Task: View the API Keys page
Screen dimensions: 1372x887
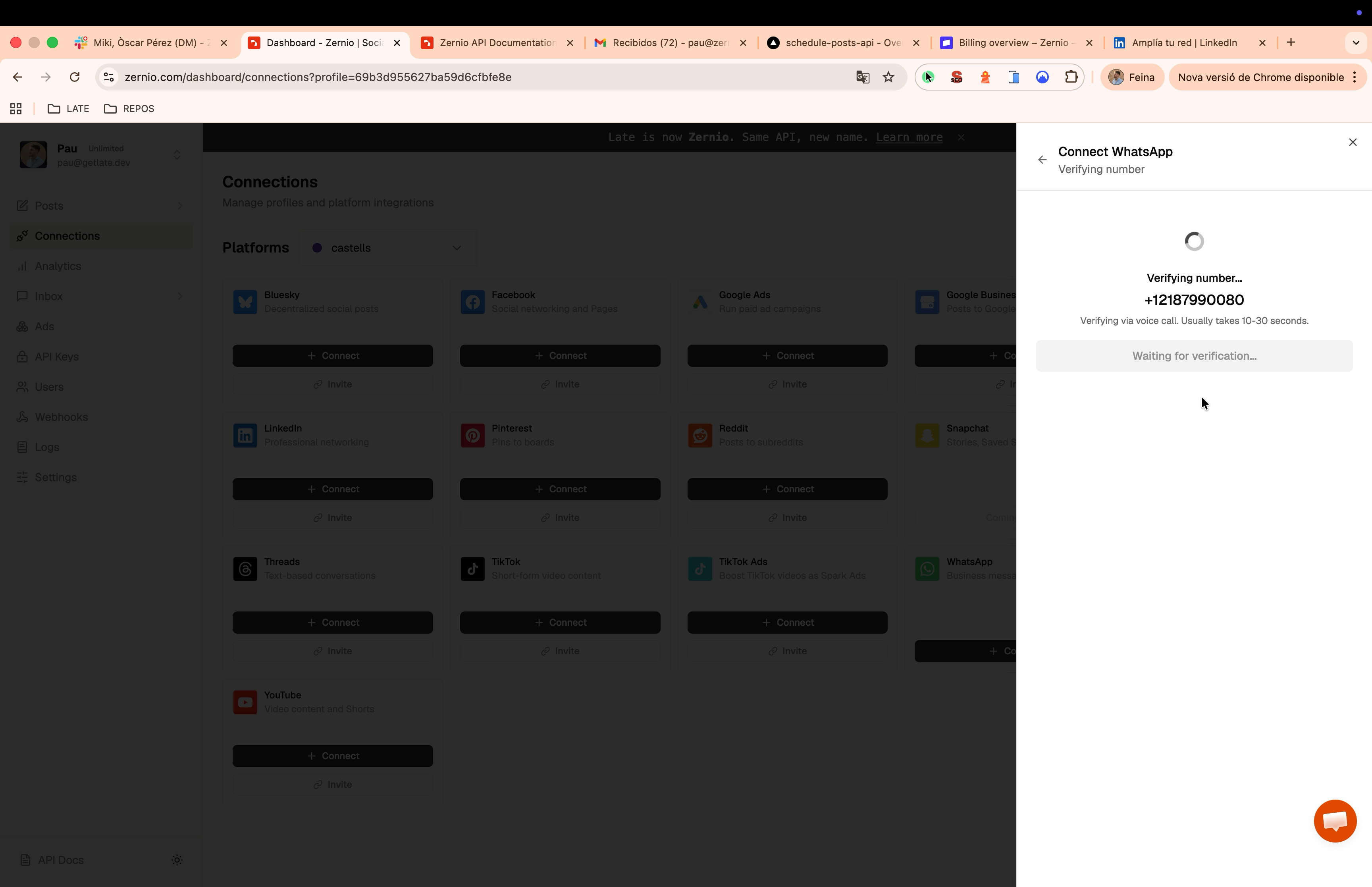Action: pos(56,356)
